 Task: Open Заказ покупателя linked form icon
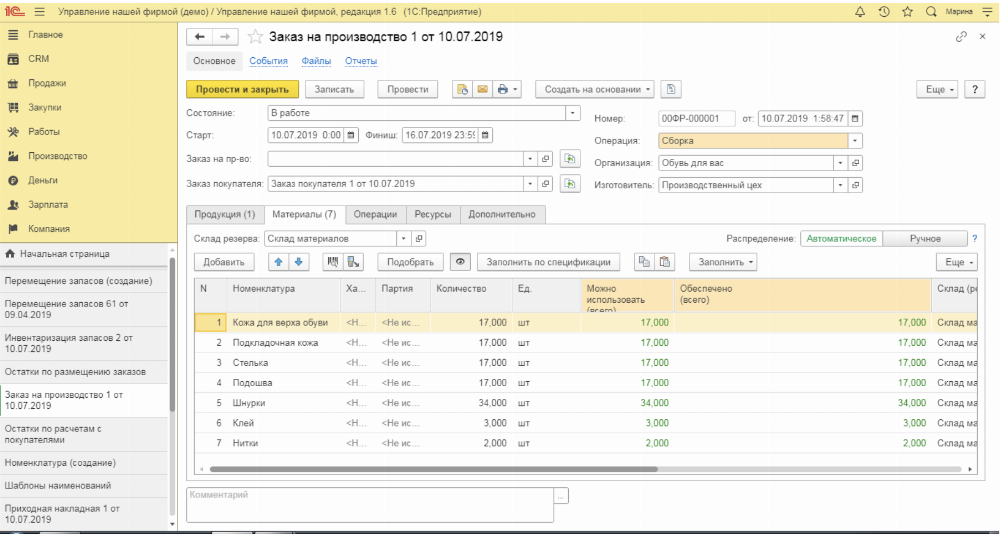tap(546, 184)
